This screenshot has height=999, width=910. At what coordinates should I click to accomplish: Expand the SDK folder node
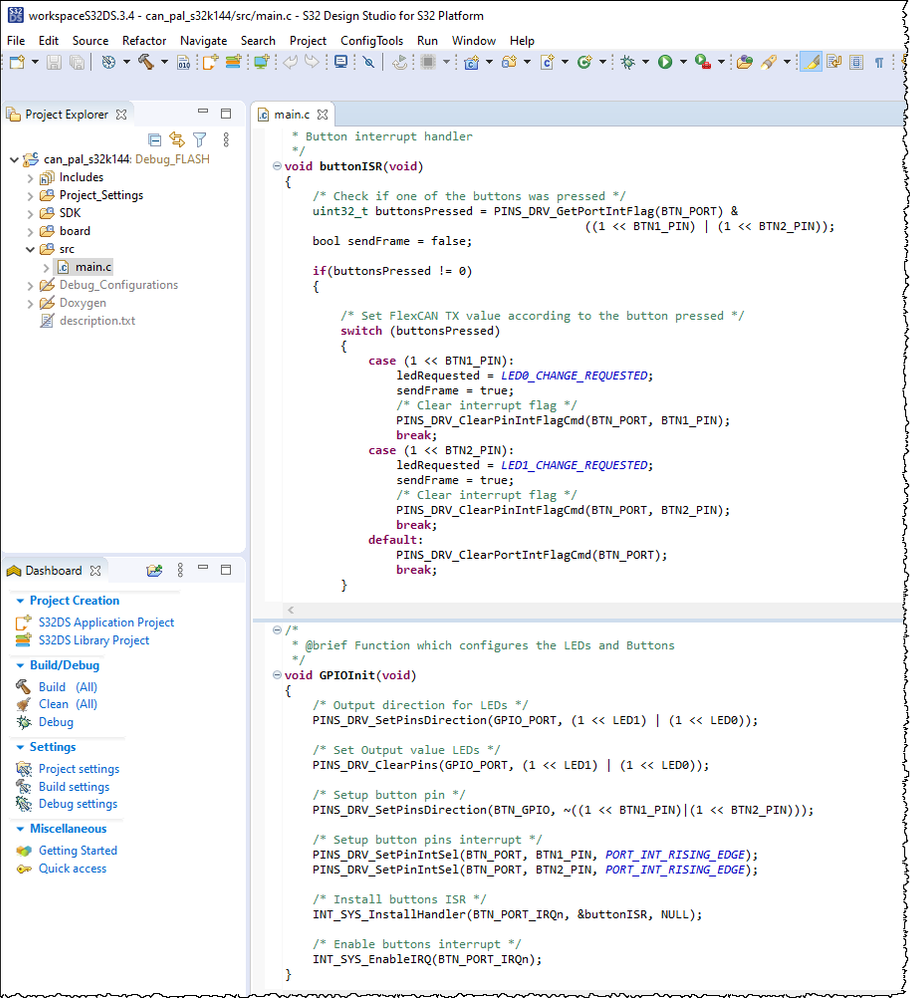pyautogui.click(x=30, y=213)
